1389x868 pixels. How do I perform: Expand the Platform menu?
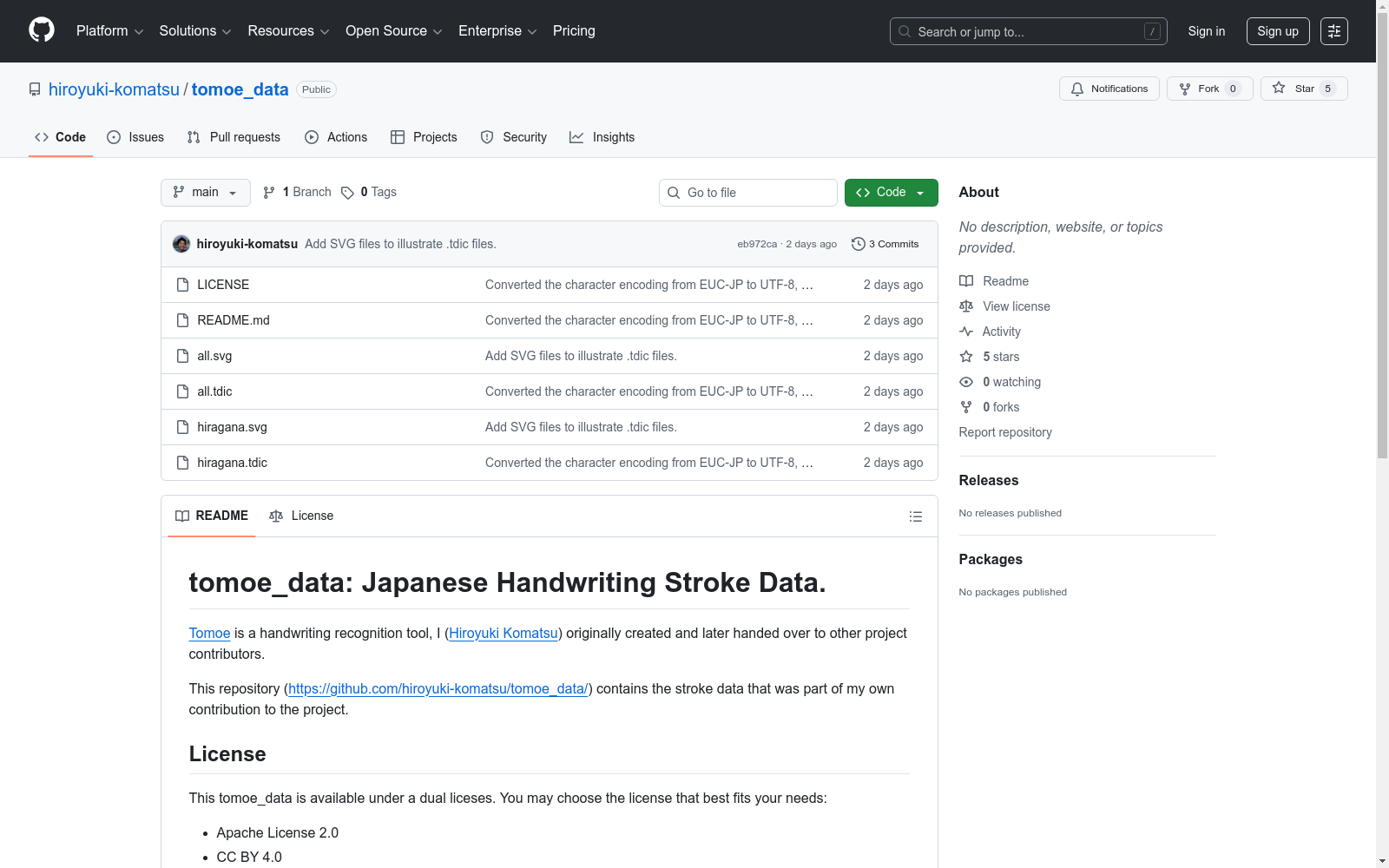click(x=110, y=31)
